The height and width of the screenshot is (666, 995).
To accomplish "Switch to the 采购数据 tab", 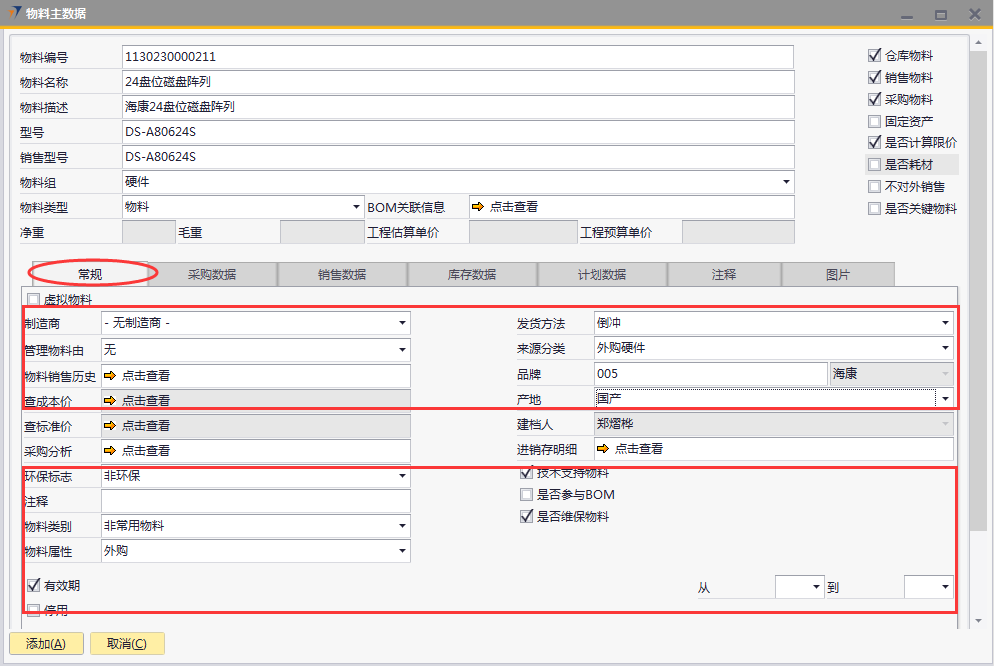I will coord(212,274).
